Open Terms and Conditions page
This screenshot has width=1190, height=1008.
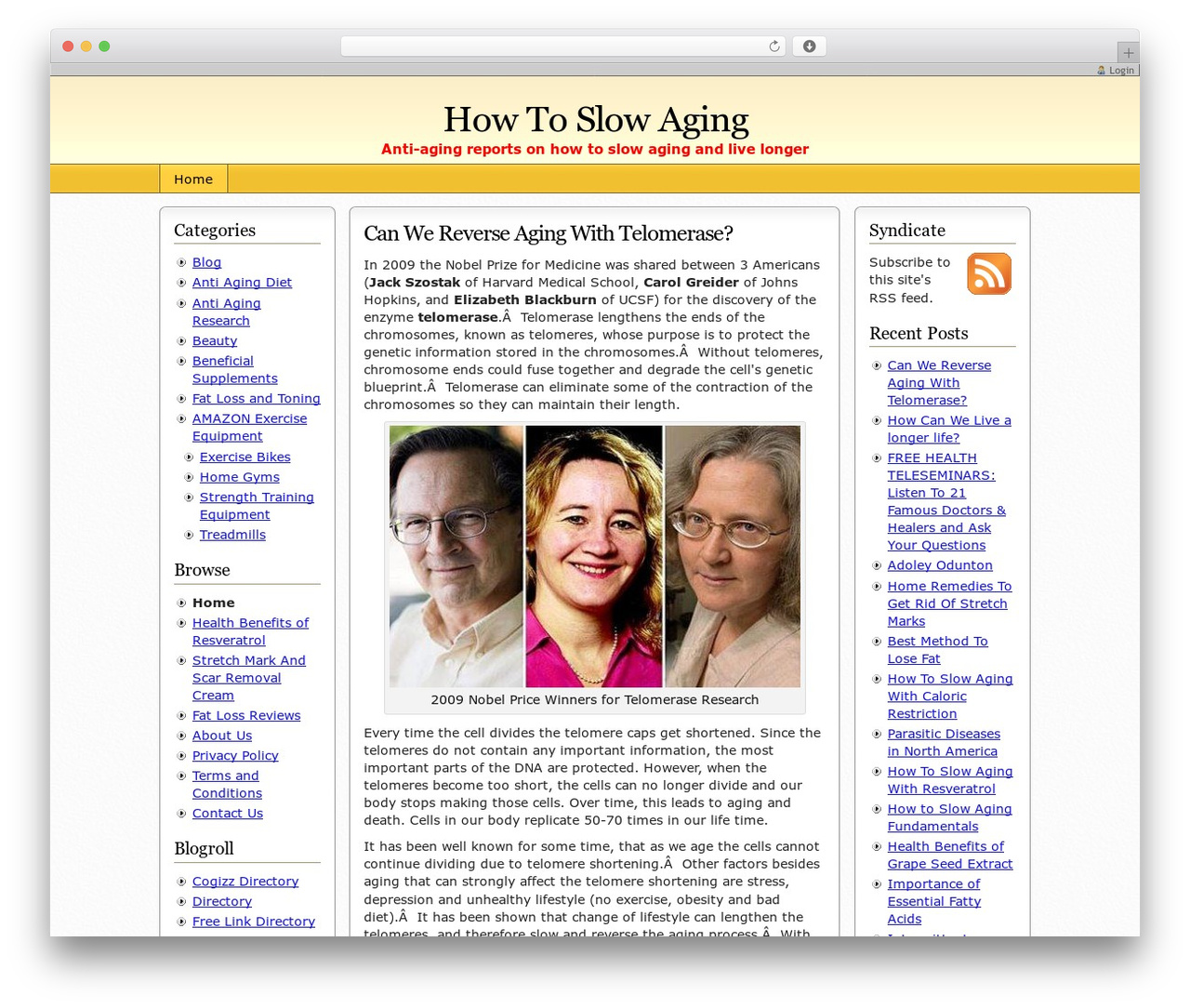(x=227, y=784)
